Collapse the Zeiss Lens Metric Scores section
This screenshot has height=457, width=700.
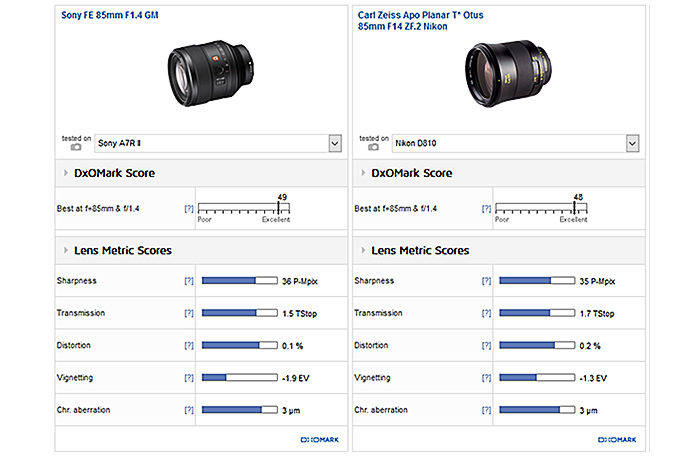pos(363,250)
